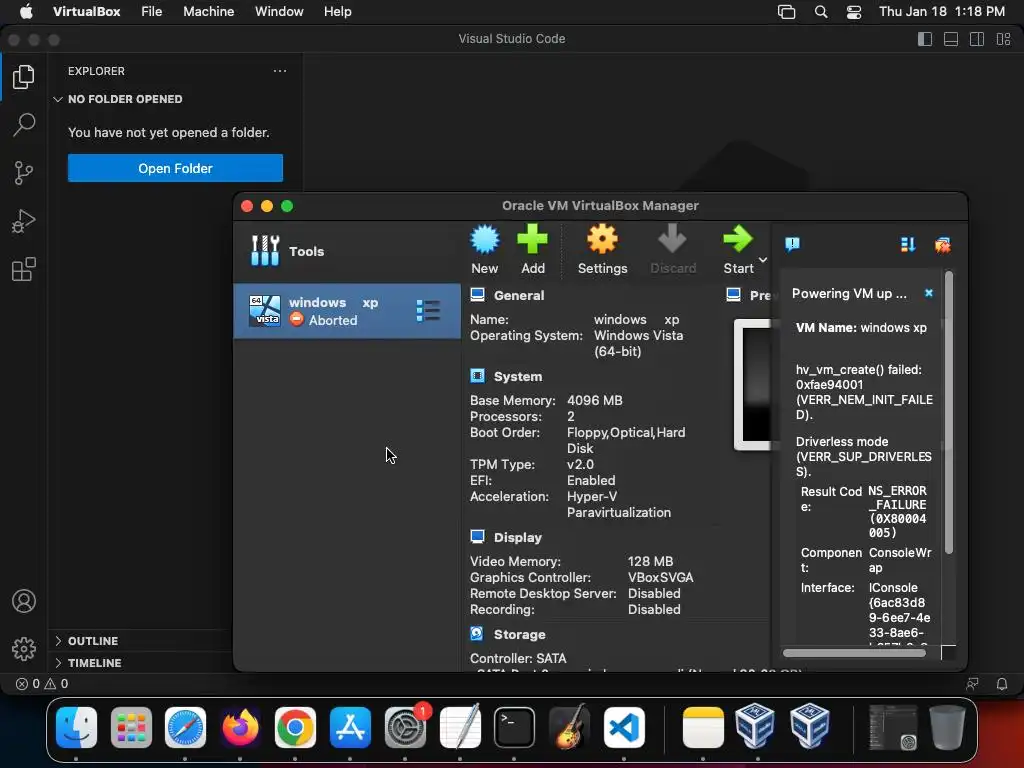
Task: Open Stage Manager menu bar icon
Action: point(786,12)
